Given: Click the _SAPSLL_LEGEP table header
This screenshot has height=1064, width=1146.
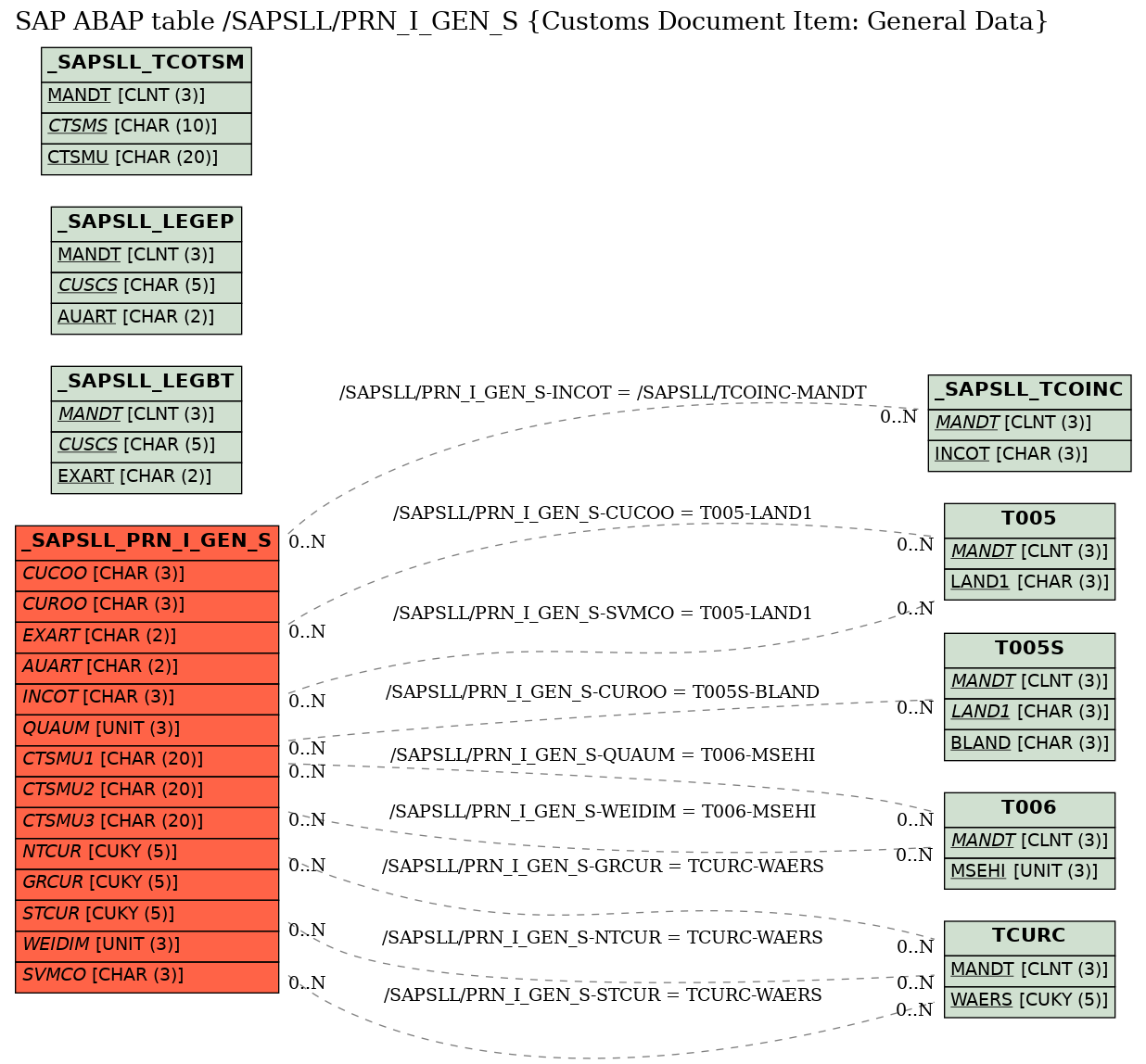Looking at the screenshot, I should (x=146, y=224).
